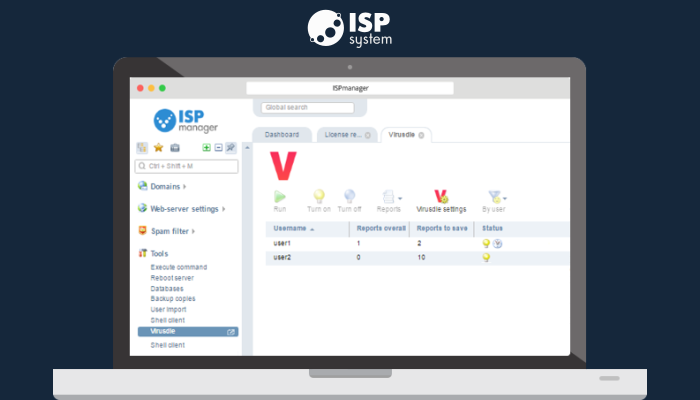Viewport: 700px width, 400px height.
Task: Collapse all menu sections with minus icon
Action: [x=218, y=148]
